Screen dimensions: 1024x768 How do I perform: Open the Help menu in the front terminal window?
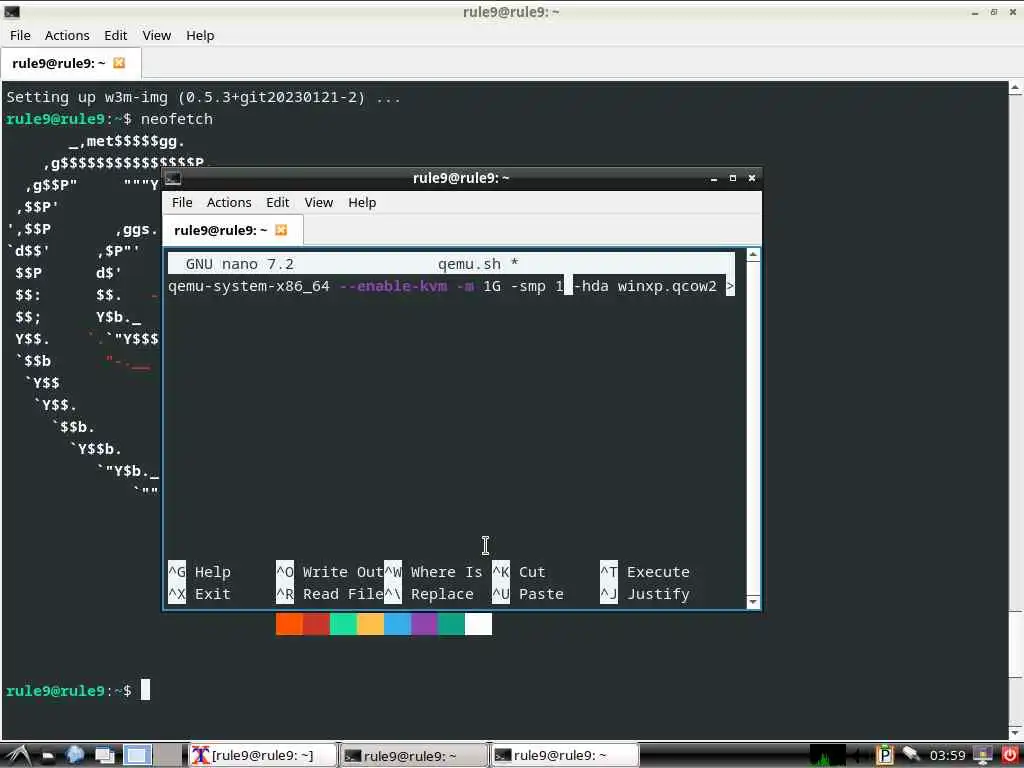(x=362, y=202)
